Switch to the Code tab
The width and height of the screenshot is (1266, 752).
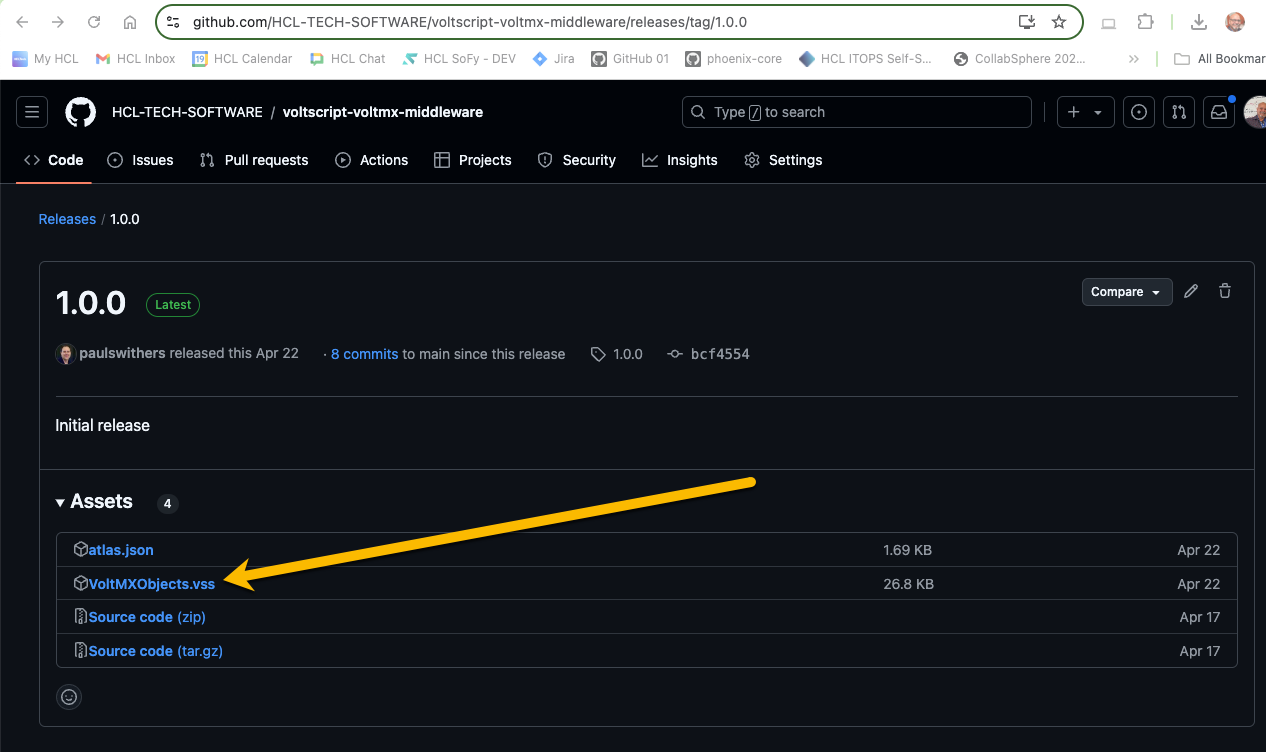[54, 160]
